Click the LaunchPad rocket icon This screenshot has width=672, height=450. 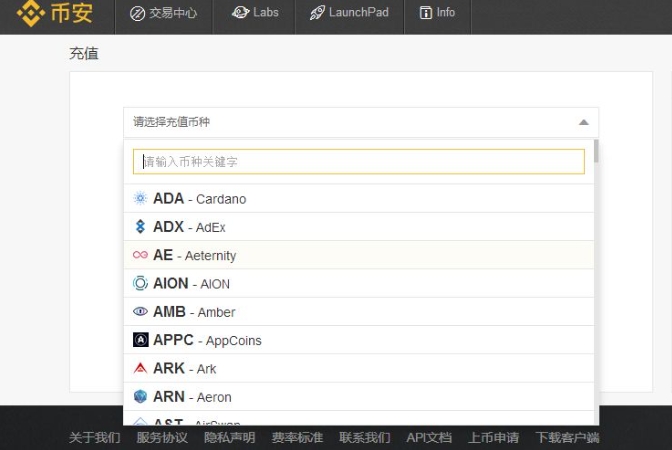click(x=317, y=13)
